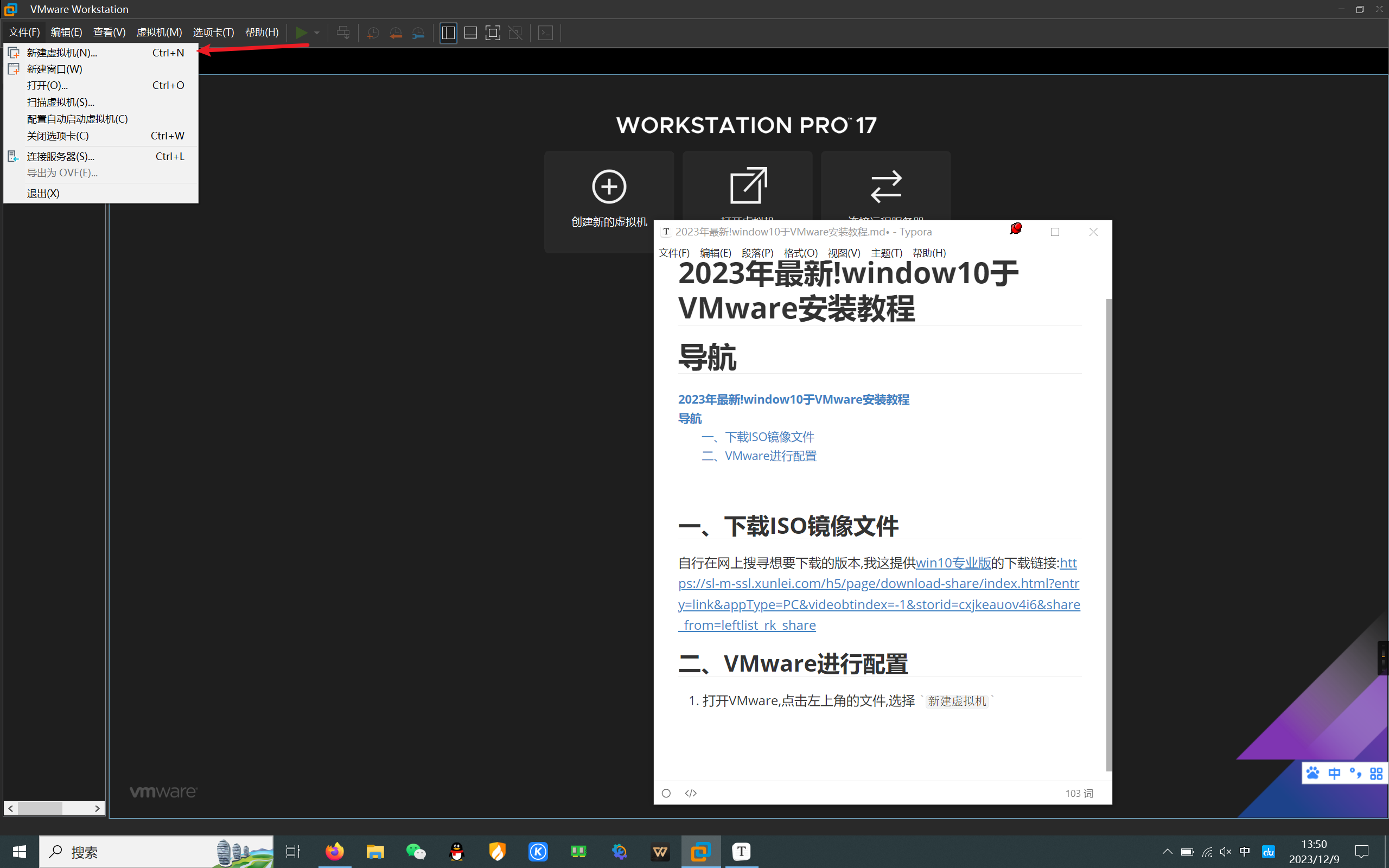This screenshot has width=1389, height=868.
Task: Enter full screen mode icon
Action: click(493, 33)
